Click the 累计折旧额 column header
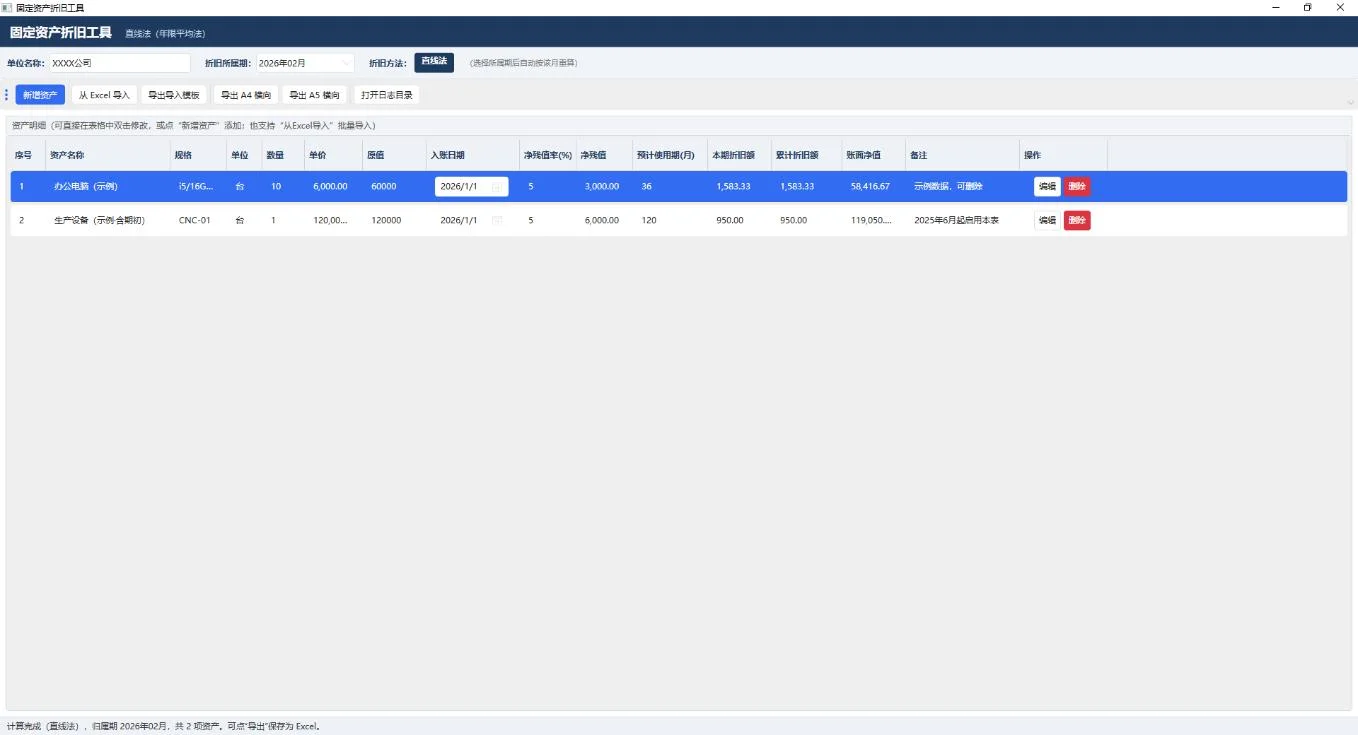1358x735 pixels. click(x=806, y=155)
